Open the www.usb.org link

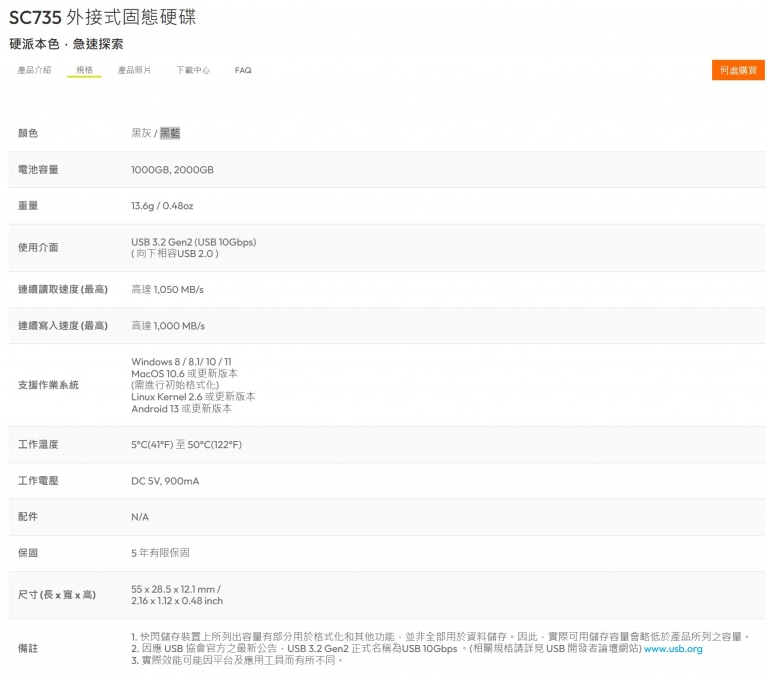pos(673,649)
